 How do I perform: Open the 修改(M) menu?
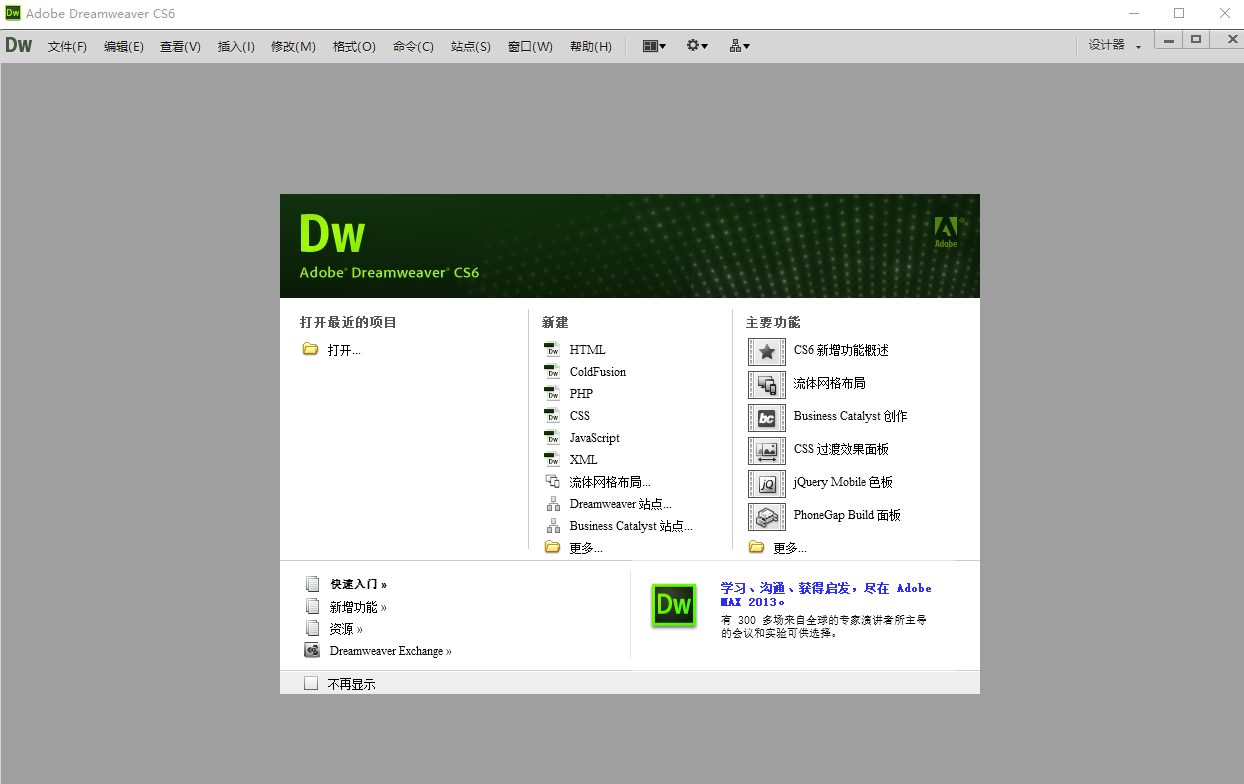pyautogui.click(x=293, y=46)
